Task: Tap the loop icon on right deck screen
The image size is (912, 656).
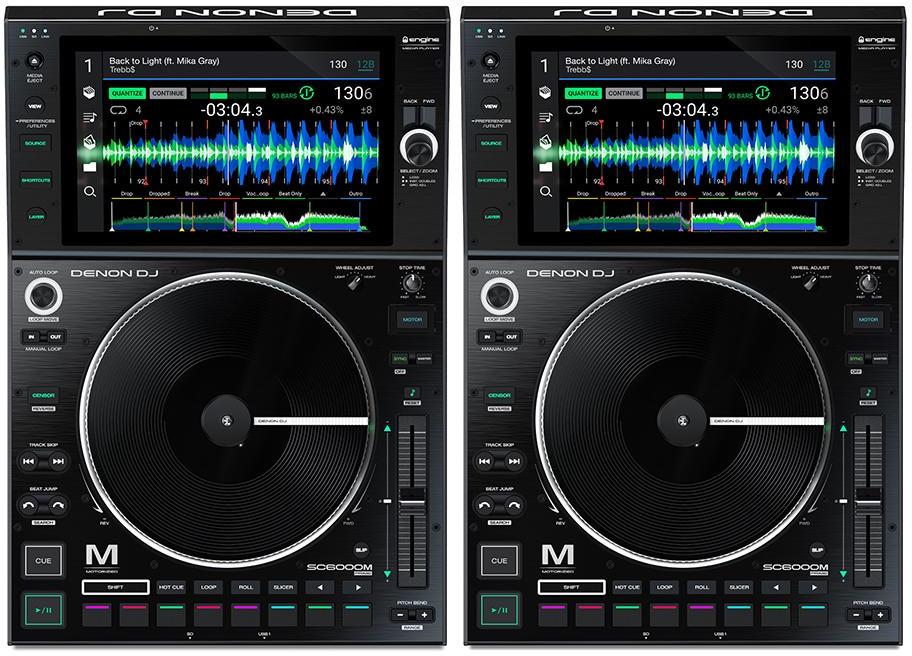Action: (574, 110)
